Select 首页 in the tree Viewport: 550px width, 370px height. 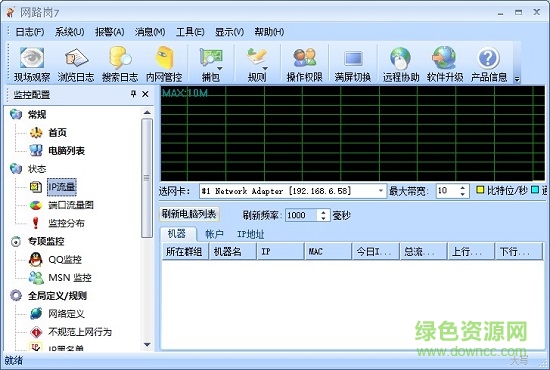point(57,133)
